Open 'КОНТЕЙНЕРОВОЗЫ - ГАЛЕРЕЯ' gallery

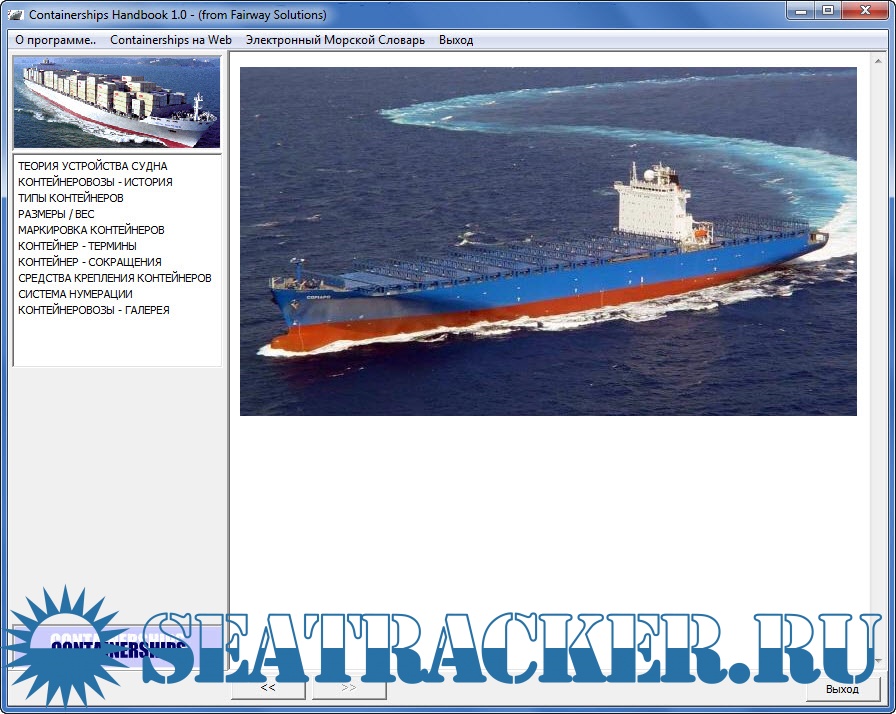point(94,310)
